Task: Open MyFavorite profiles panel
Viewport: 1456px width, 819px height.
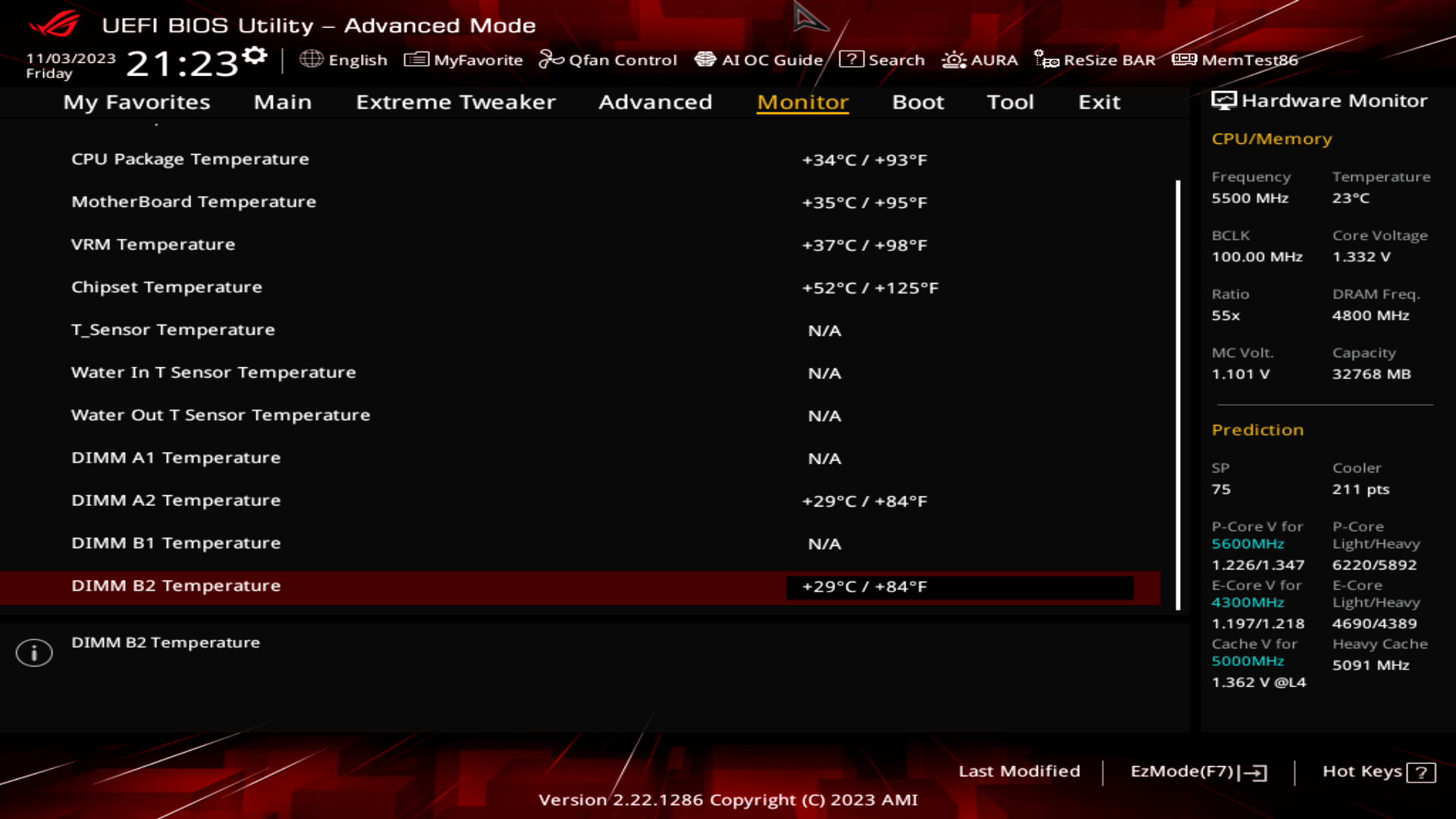Action: coord(462,60)
